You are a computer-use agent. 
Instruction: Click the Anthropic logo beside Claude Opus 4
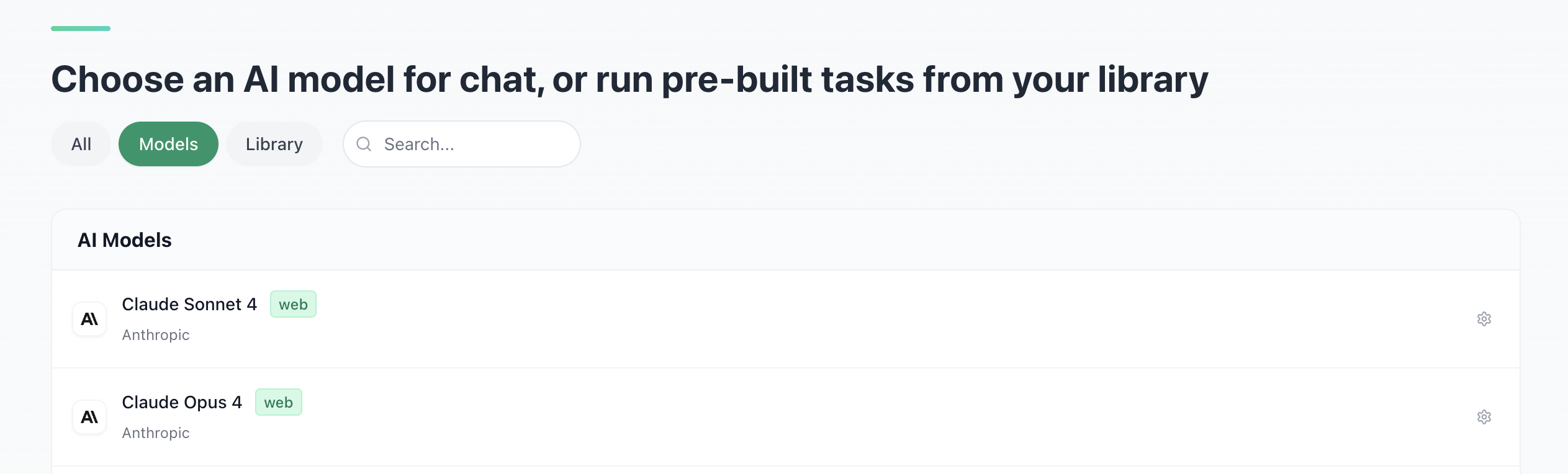[x=89, y=417]
